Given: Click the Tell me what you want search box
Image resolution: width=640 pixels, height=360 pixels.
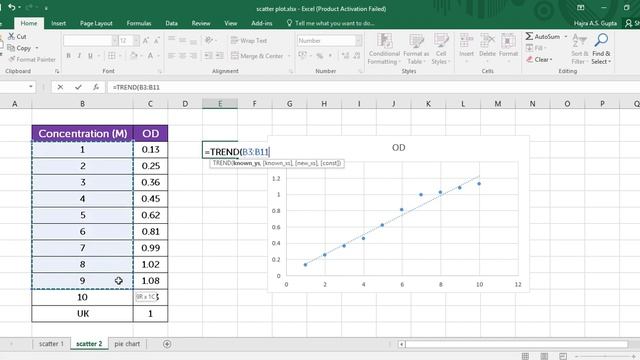Looking at the screenshot, I should tap(331, 23).
